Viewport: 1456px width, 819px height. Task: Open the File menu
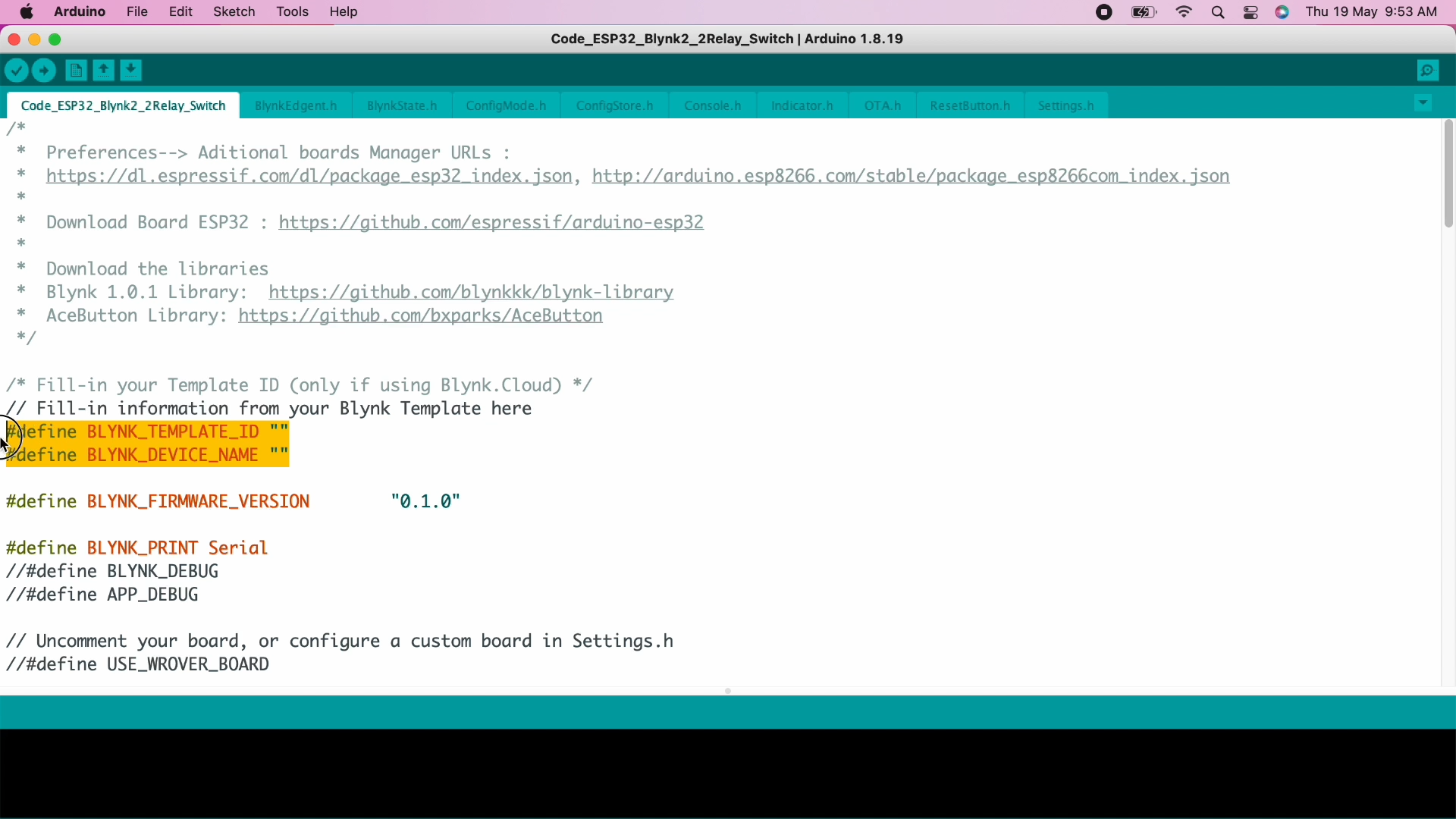(137, 12)
